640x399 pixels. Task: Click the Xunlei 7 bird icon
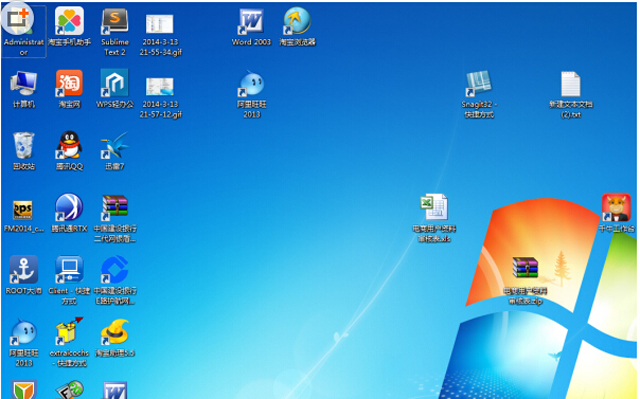pyautogui.click(x=115, y=145)
